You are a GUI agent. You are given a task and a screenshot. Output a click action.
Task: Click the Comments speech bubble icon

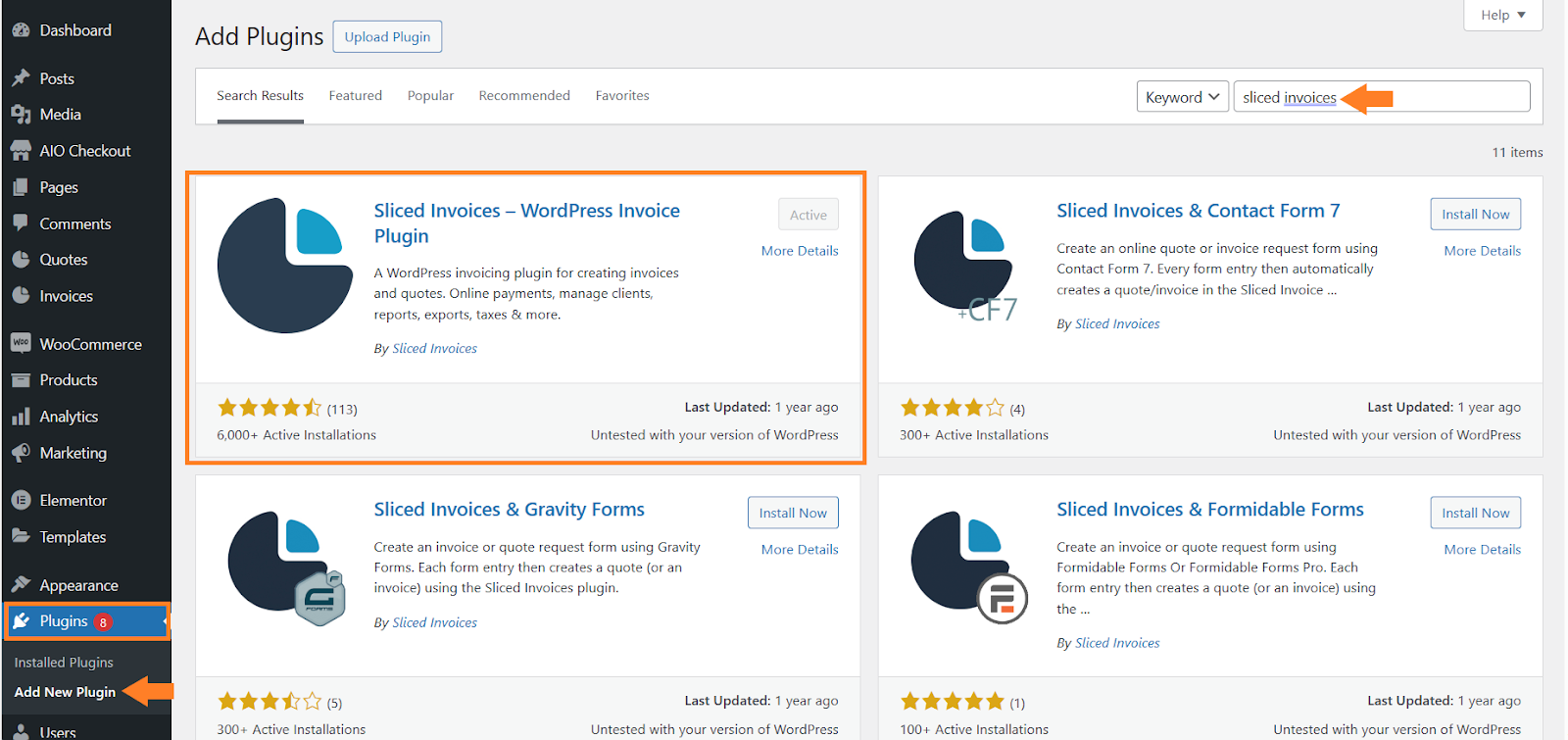(21, 223)
